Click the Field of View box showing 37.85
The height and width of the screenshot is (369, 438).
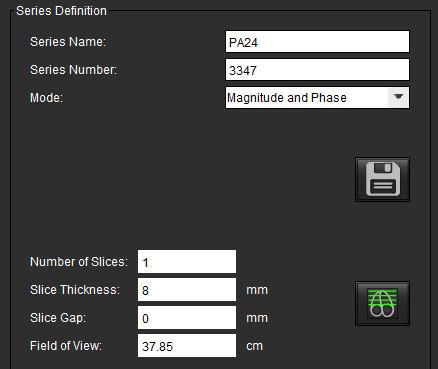pos(187,346)
